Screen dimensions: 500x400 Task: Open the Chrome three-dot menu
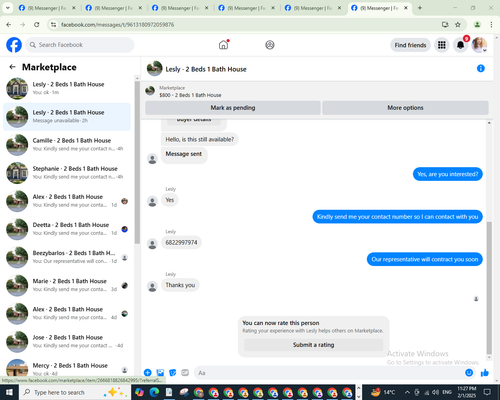pos(491,24)
